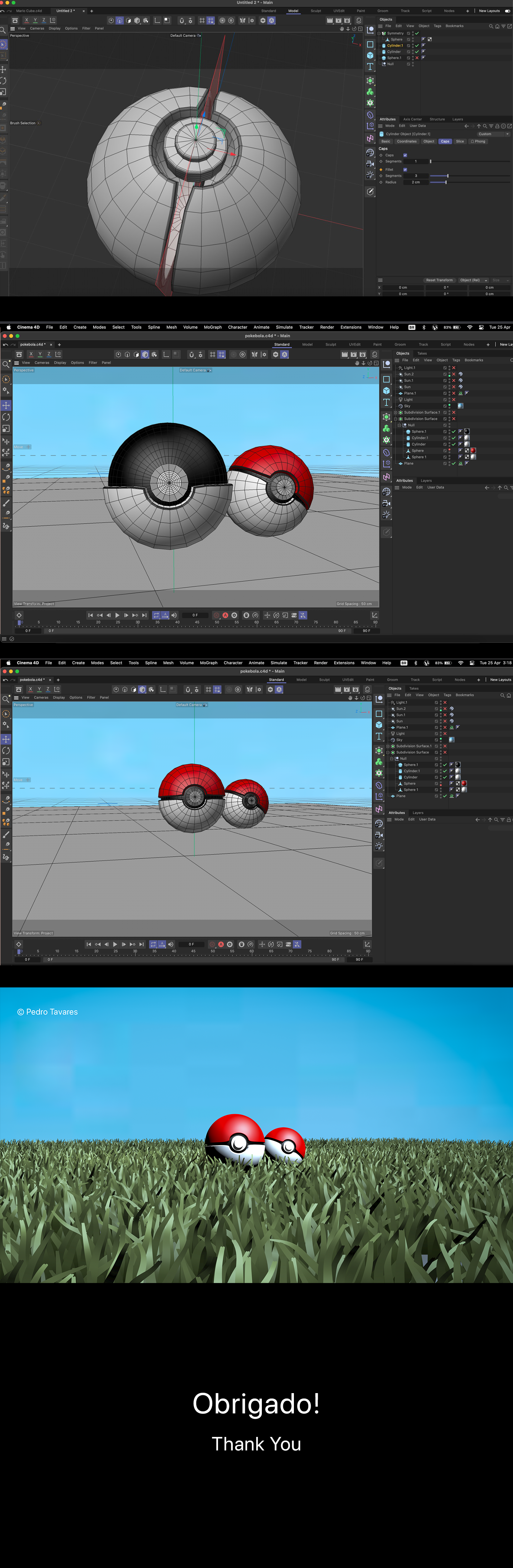Screen dimensions: 513x1568
Task: Open the Object (Rel) coordinate dropdown
Action: [x=472, y=280]
